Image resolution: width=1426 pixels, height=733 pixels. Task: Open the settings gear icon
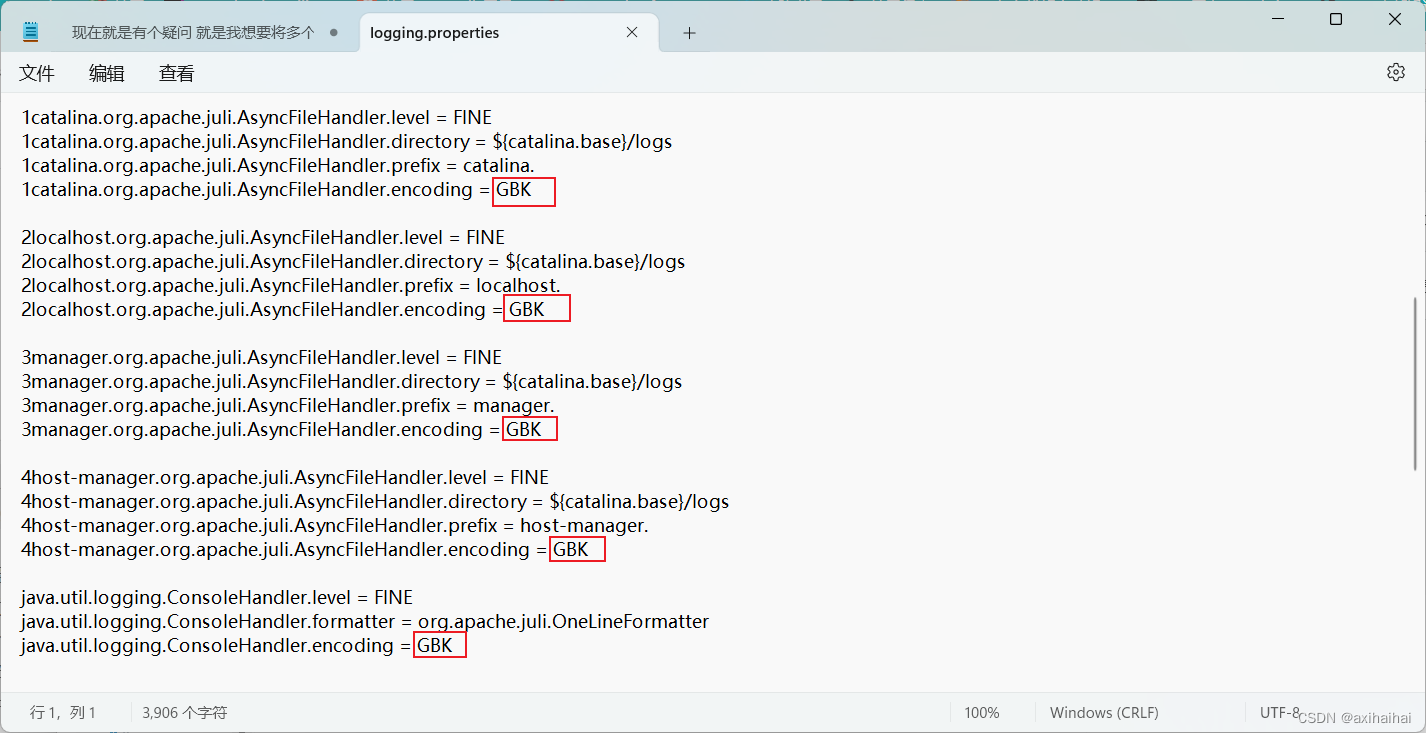1396,72
